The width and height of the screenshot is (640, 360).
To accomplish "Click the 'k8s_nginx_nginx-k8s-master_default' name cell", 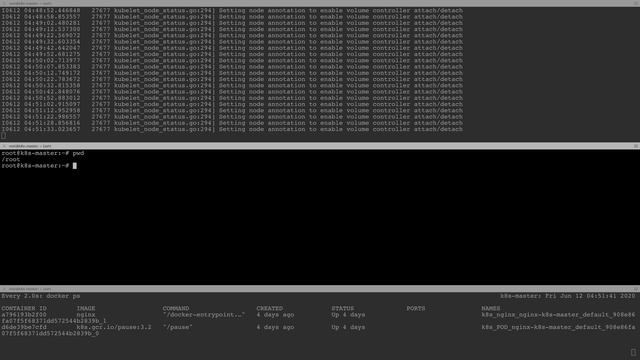I will click(x=558, y=315).
